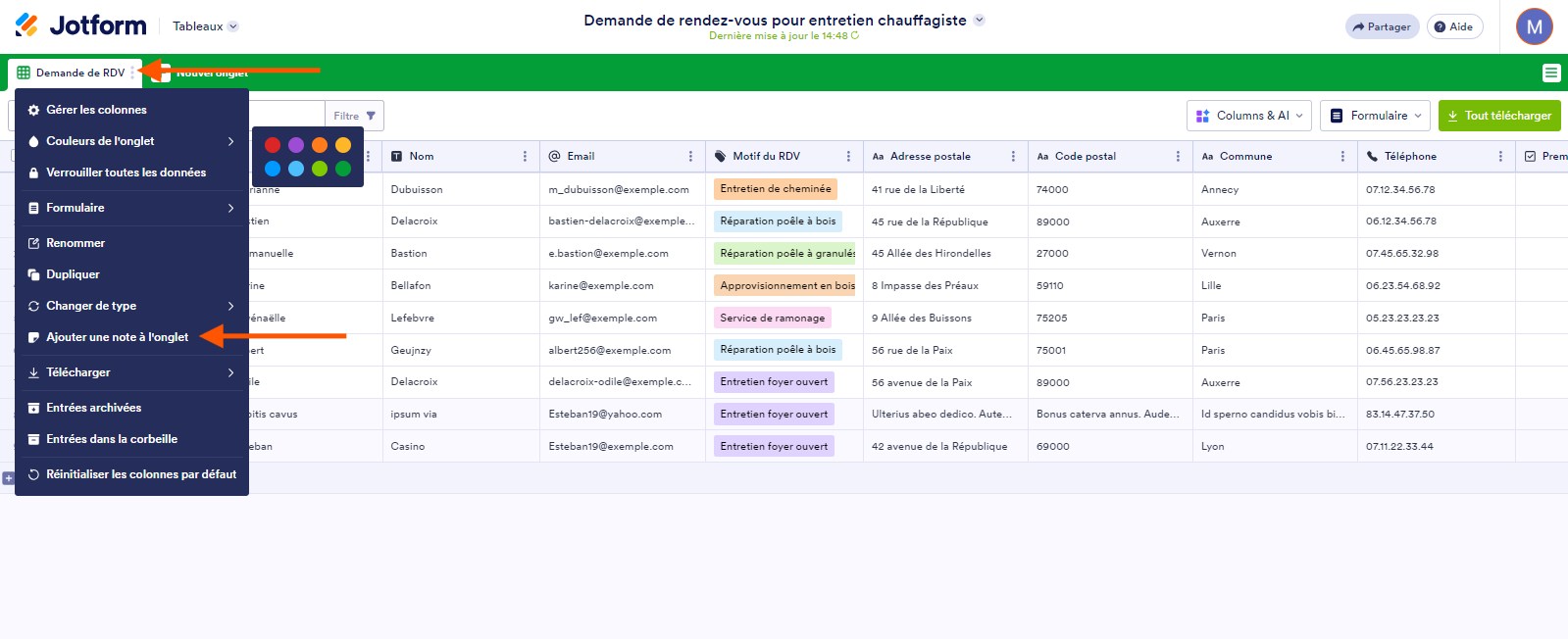Viewport: 1568px width, 639px height.
Task: Click Tout télécharger button
Action: click(1499, 116)
